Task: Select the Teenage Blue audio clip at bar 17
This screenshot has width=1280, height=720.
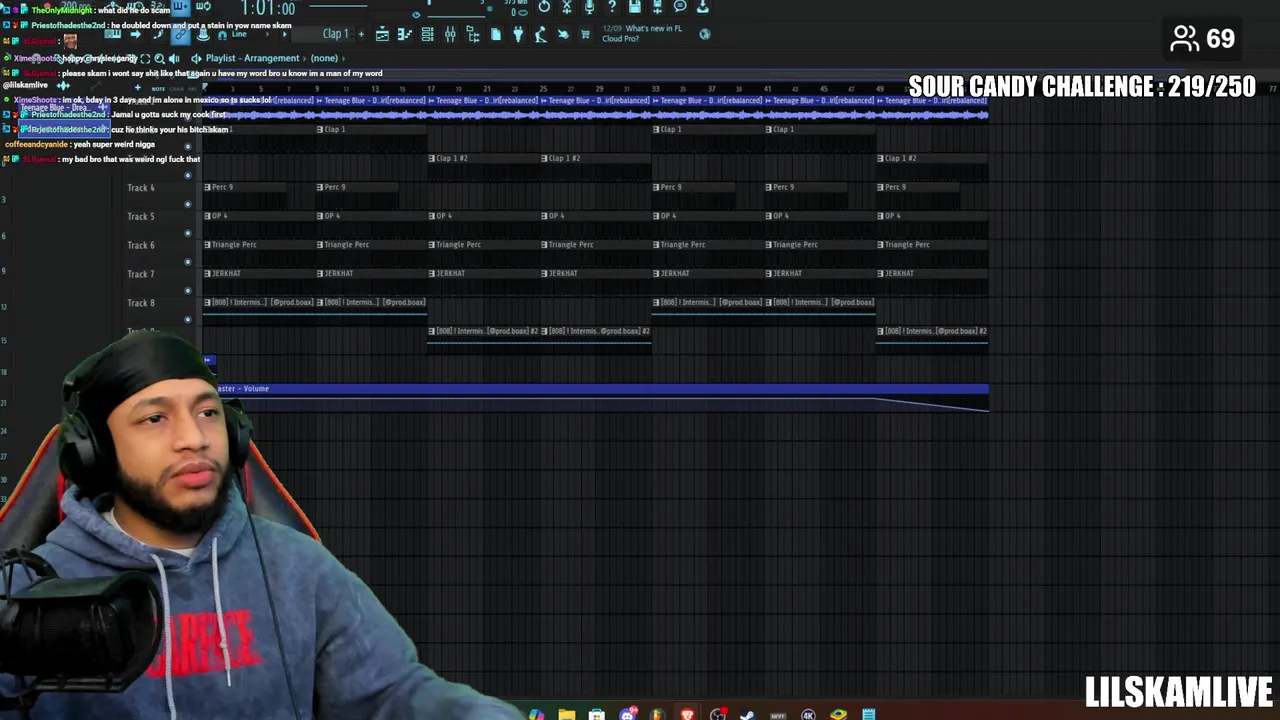Action: tap(483, 107)
